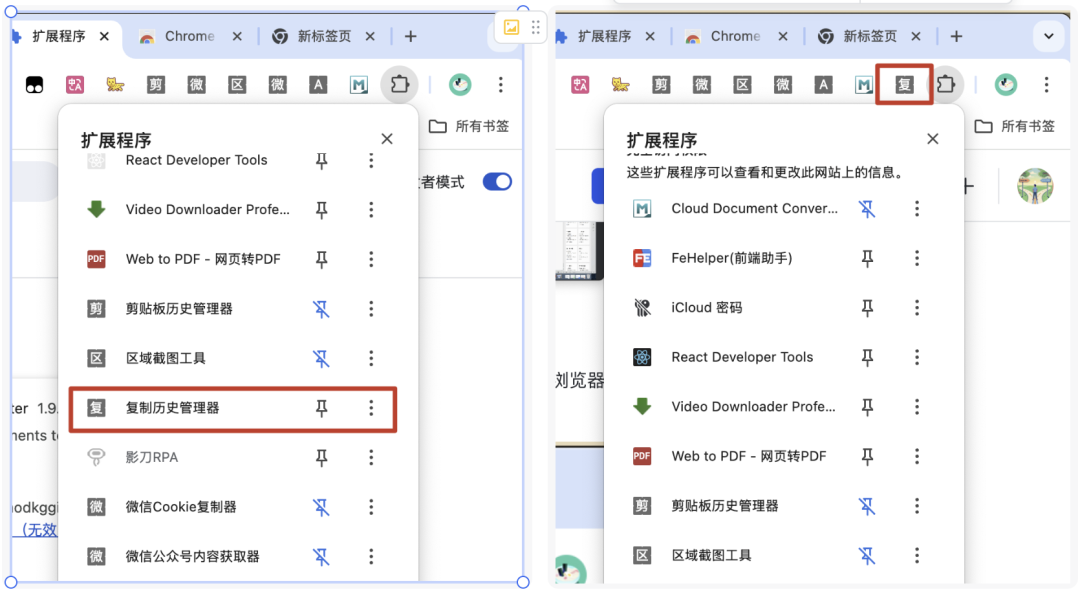This screenshot has height=590, width=1080.
Task: Close the Chrome tab in the right window
Action: tap(783, 36)
